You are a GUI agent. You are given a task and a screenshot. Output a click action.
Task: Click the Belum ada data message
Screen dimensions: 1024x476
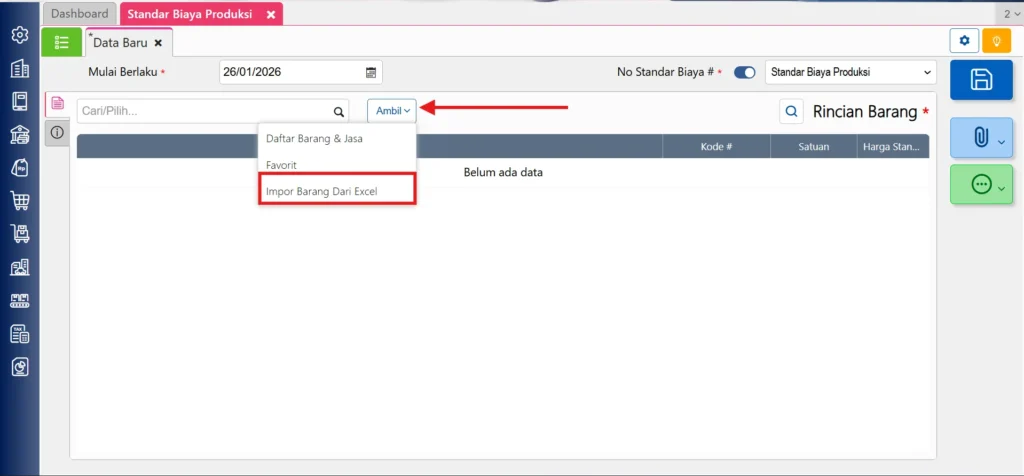[x=503, y=172]
